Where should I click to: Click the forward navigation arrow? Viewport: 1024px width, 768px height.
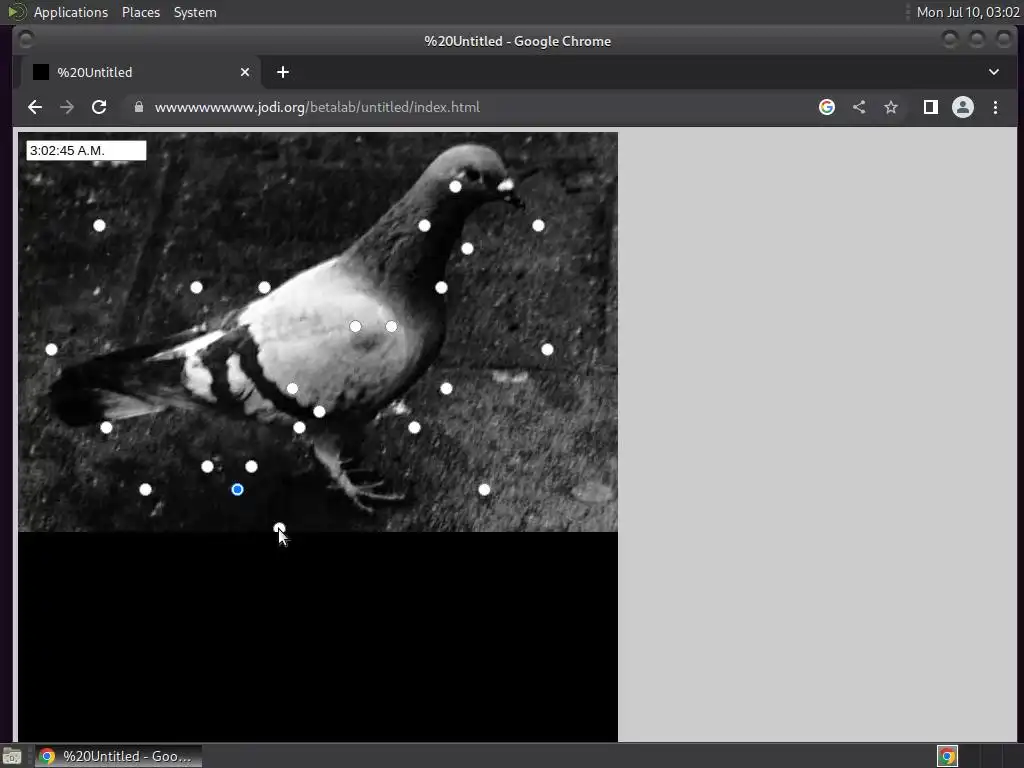[67, 107]
